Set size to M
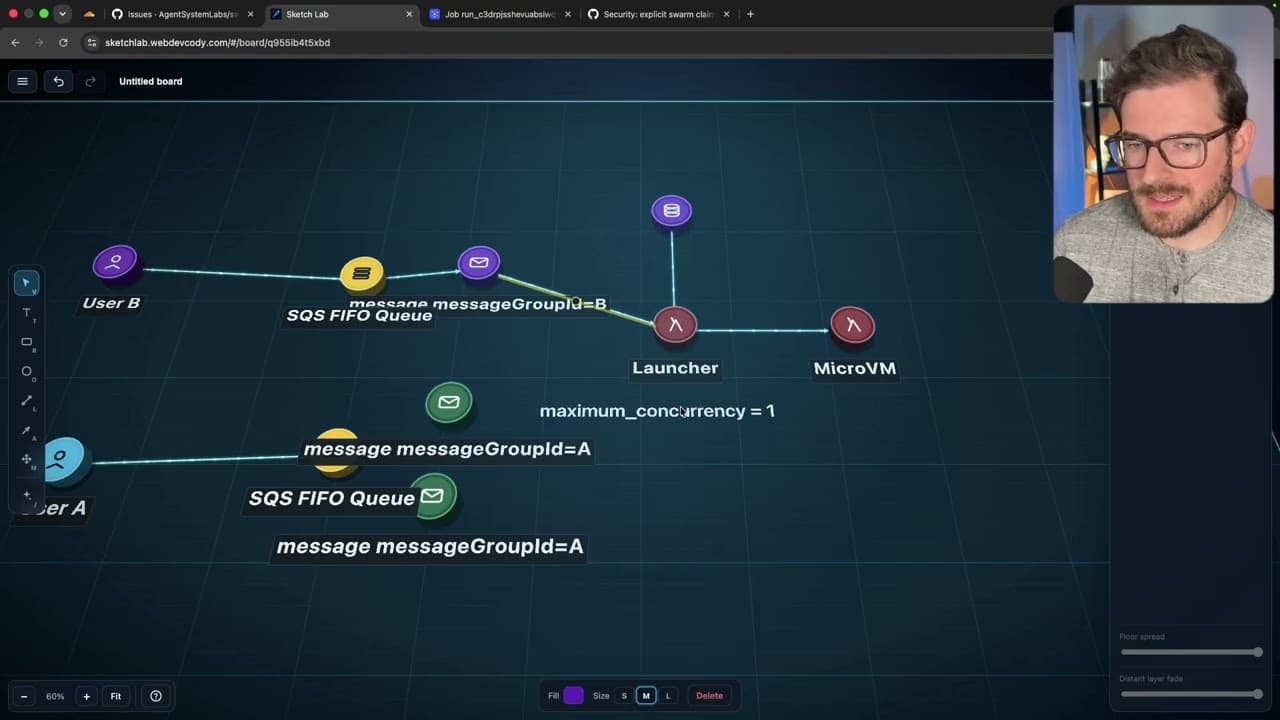The image size is (1280, 720). (646, 696)
